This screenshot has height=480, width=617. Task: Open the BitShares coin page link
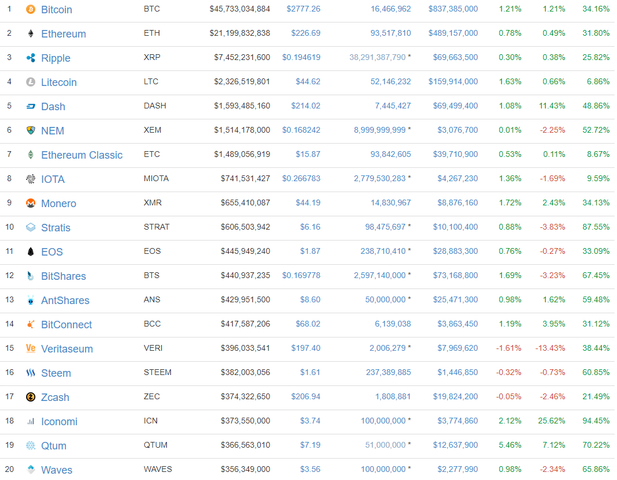tap(63, 276)
